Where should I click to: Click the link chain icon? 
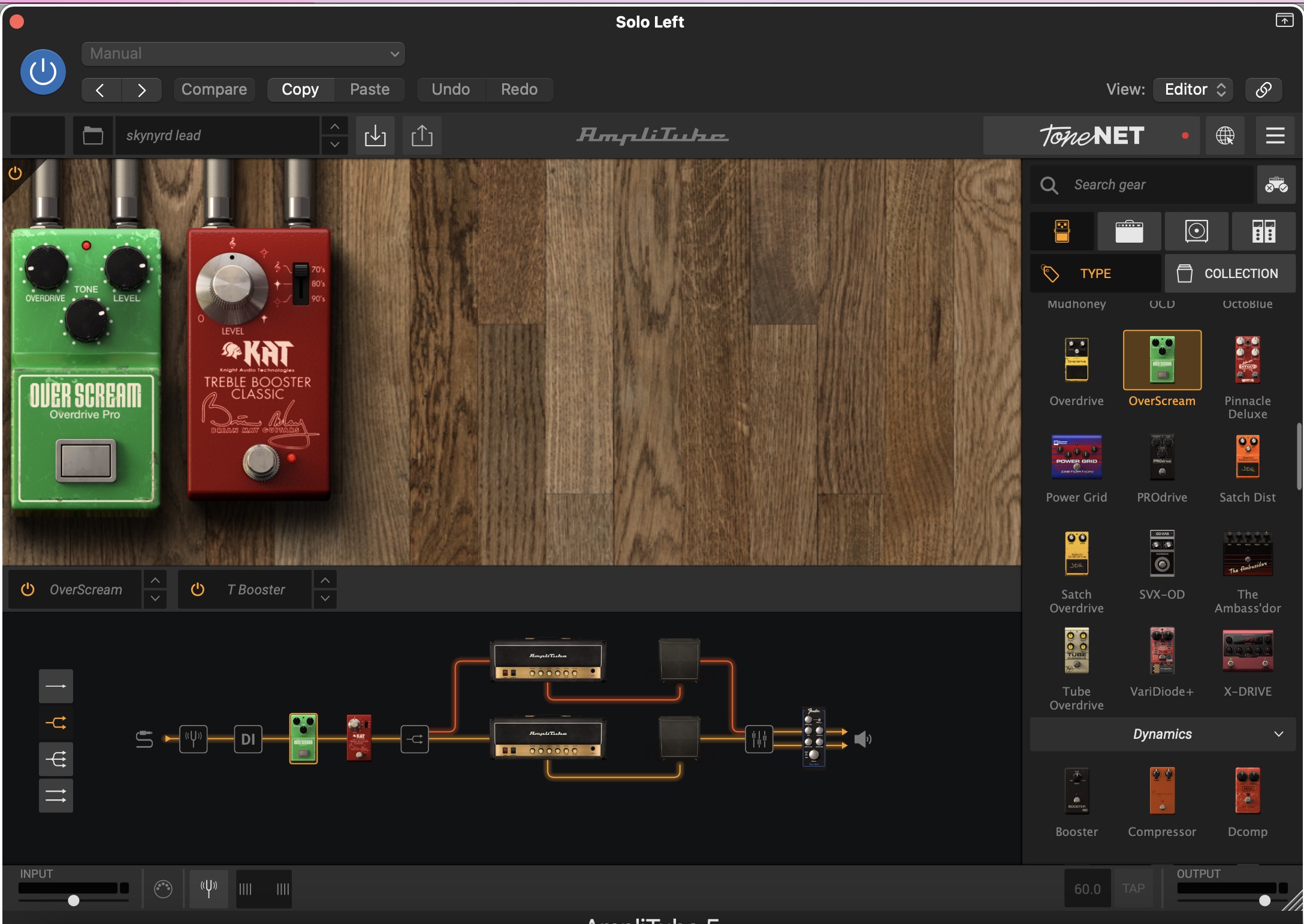[1264, 90]
